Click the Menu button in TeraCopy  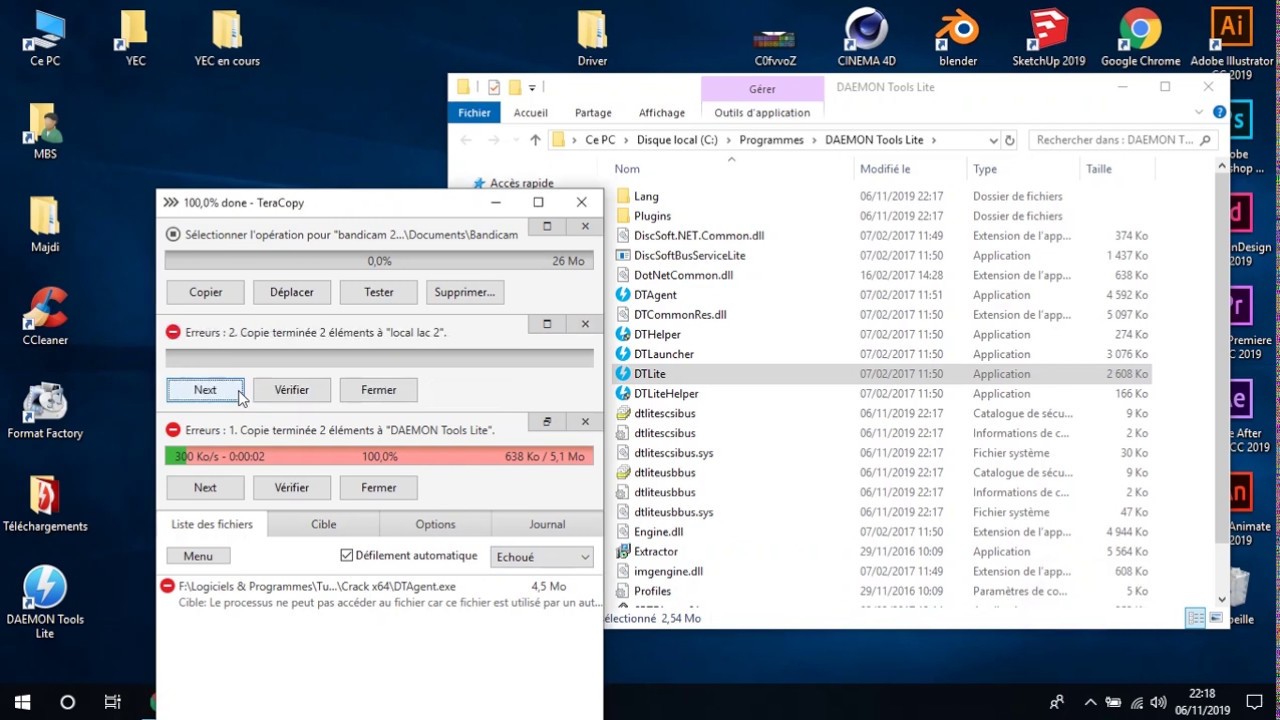[x=198, y=556]
